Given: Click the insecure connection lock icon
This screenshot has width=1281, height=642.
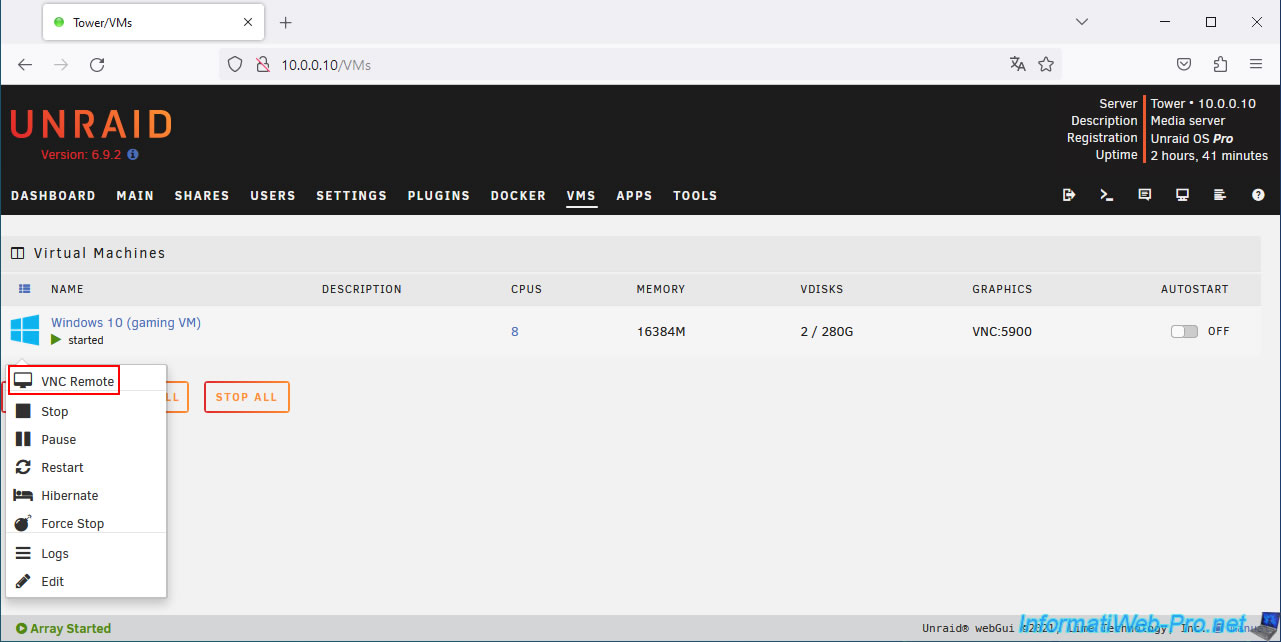Looking at the screenshot, I should [262, 64].
